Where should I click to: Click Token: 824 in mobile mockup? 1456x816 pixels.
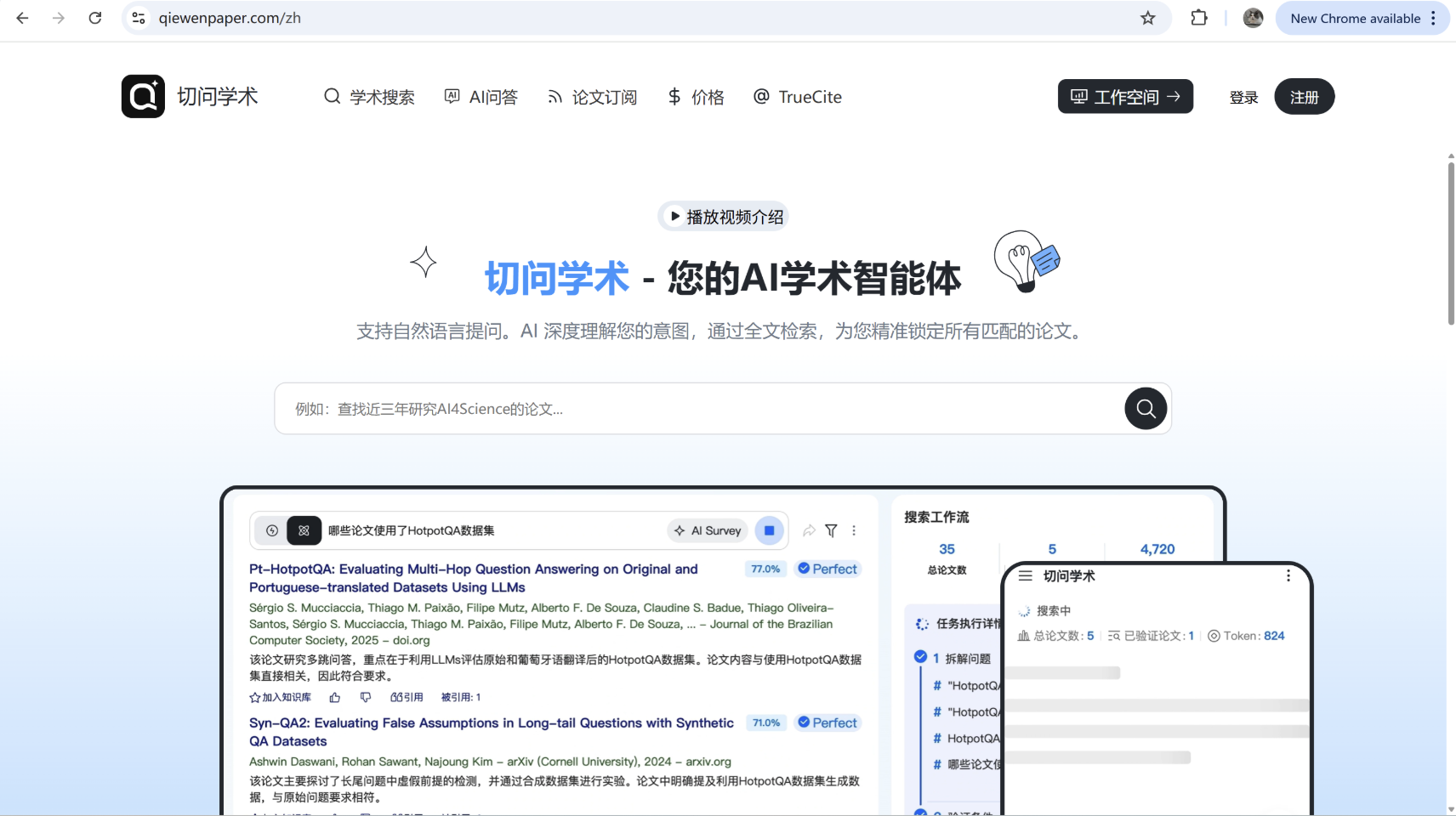[1246, 636]
